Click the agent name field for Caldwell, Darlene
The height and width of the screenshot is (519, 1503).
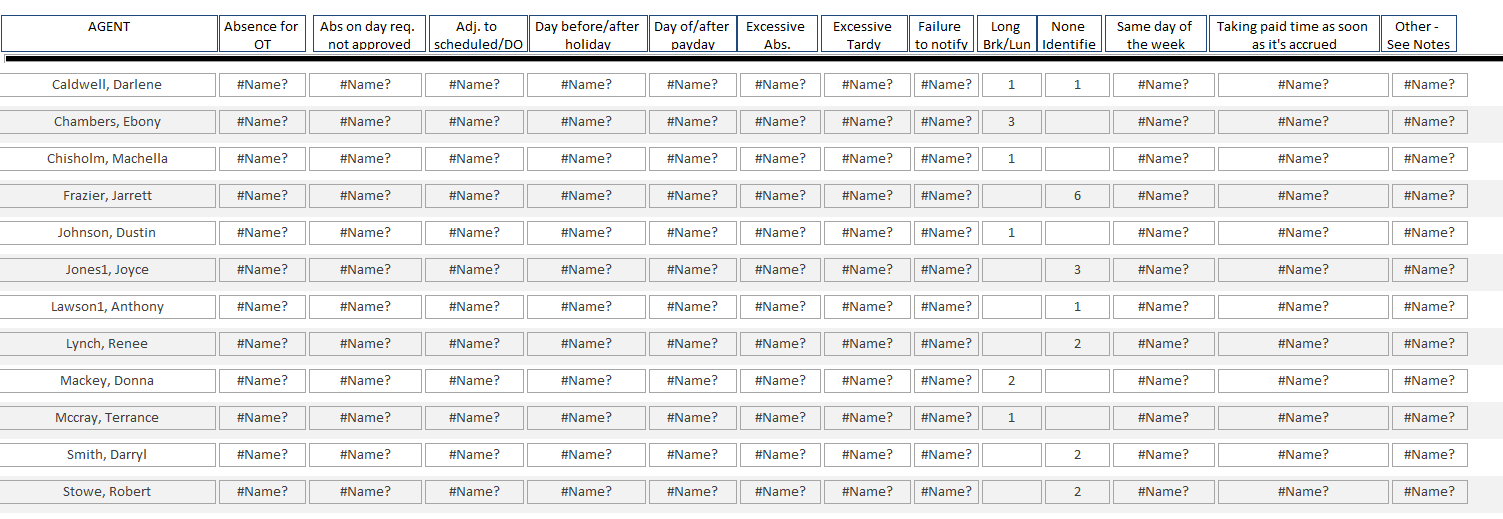tap(107, 85)
